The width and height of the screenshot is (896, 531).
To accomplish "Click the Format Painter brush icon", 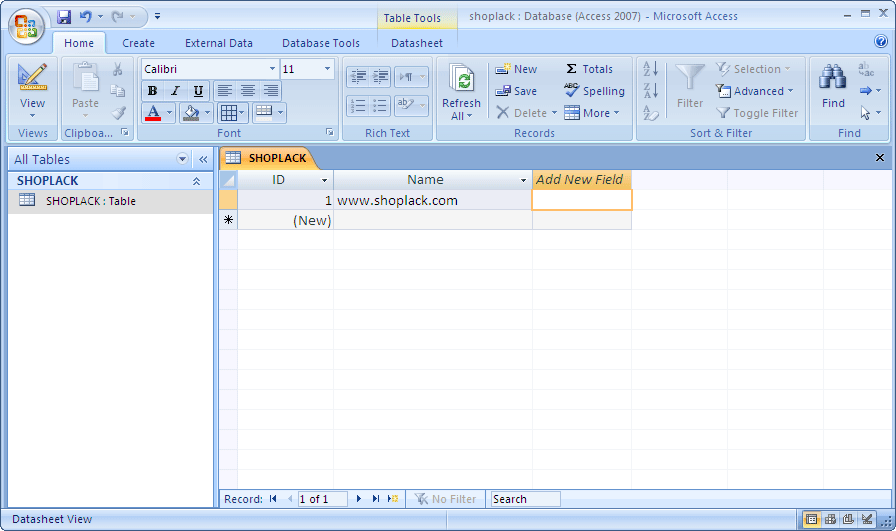I will coord(118,113).
